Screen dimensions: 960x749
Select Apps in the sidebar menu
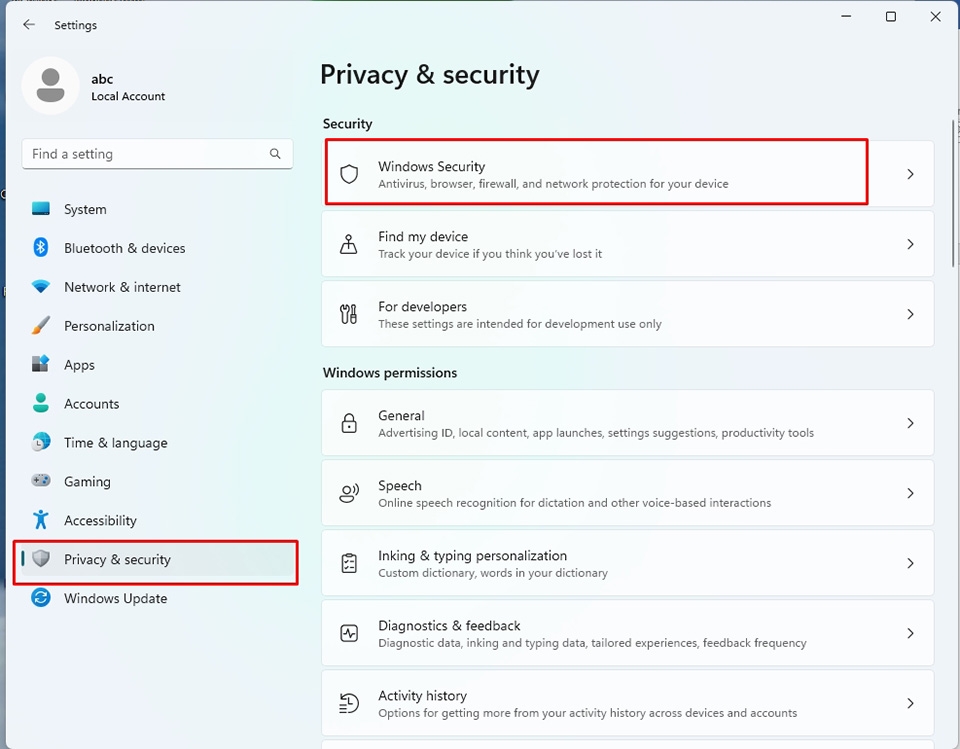coord(78,364)
